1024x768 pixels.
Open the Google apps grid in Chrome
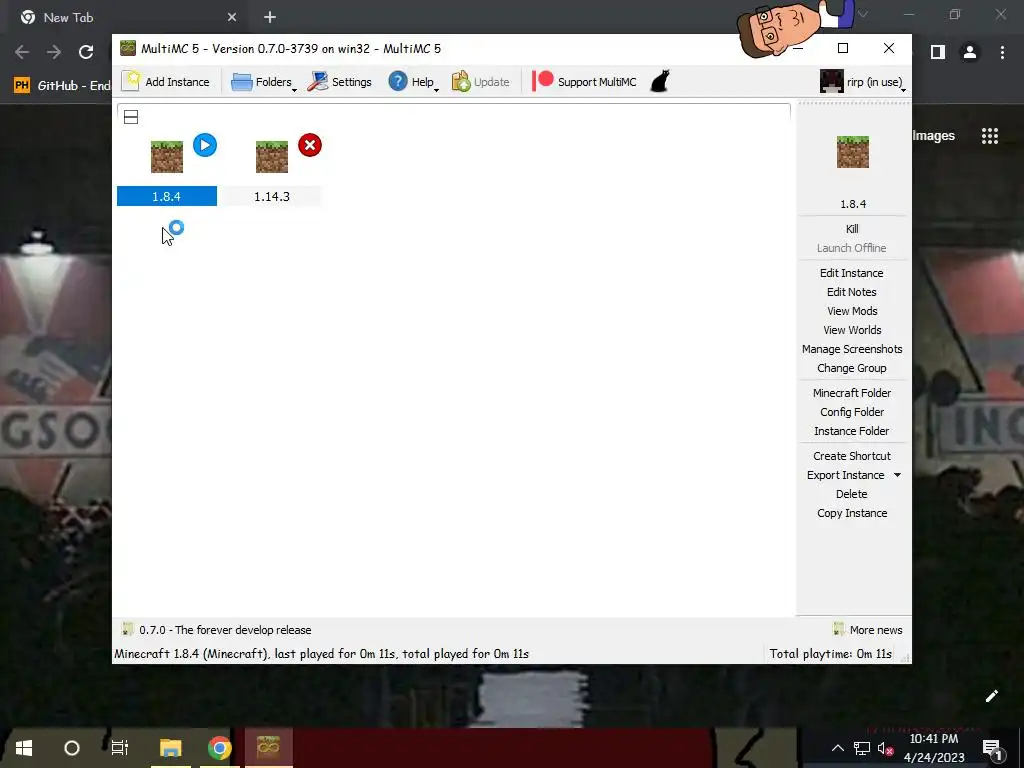pos(990,136)
